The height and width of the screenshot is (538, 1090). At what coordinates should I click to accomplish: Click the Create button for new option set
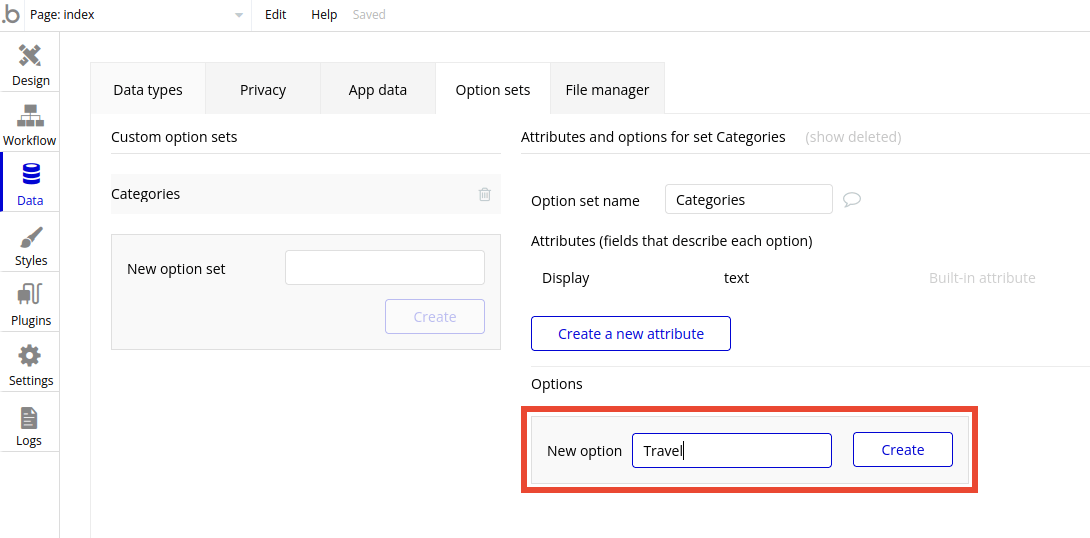tap(434, 316)
